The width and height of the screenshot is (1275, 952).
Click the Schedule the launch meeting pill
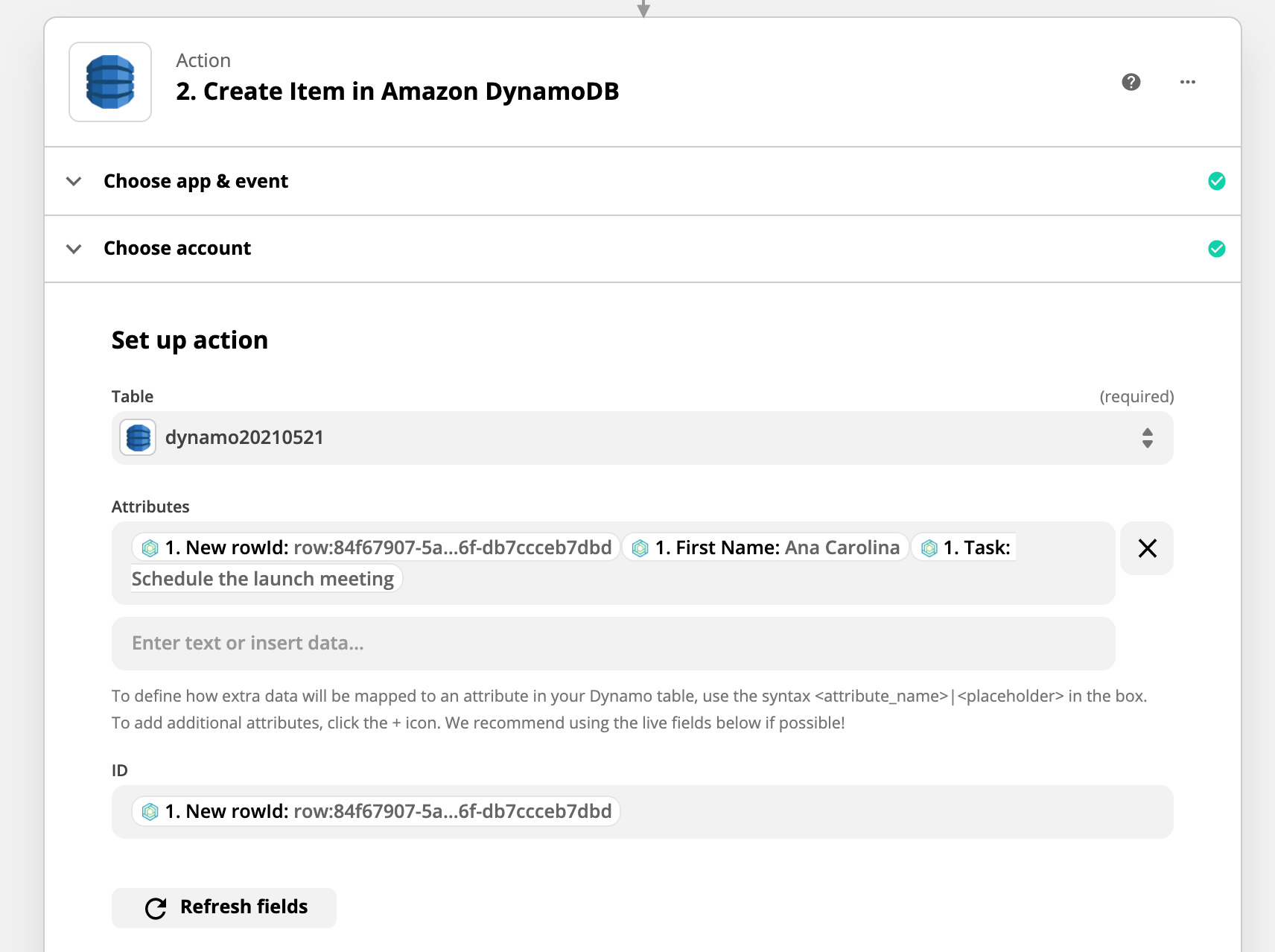(x=264, y=578)
